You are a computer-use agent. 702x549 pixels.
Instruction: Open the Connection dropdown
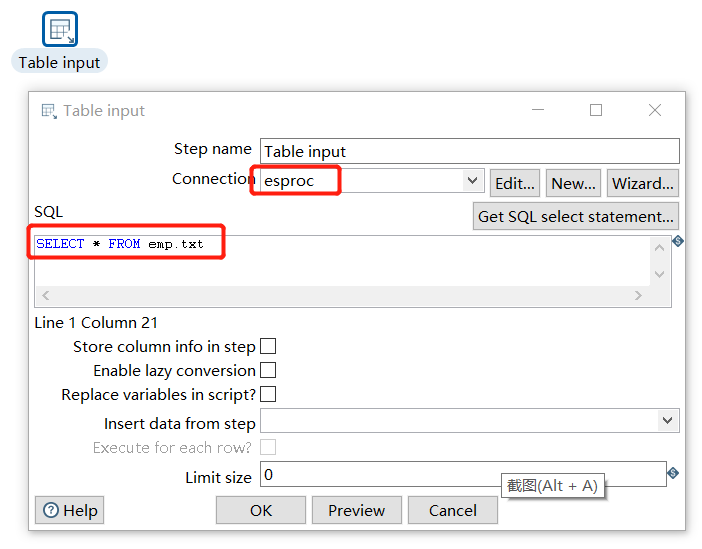pyautogui.click(x=473, y=181)
